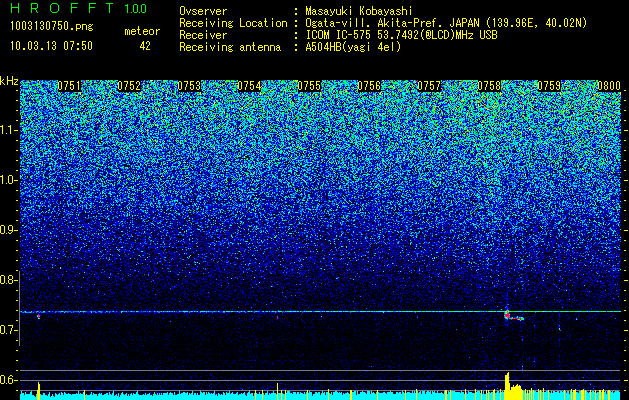Screen dimensions: 629x400
Task: Click the 0752 time marker
Action: click(129, 86)
